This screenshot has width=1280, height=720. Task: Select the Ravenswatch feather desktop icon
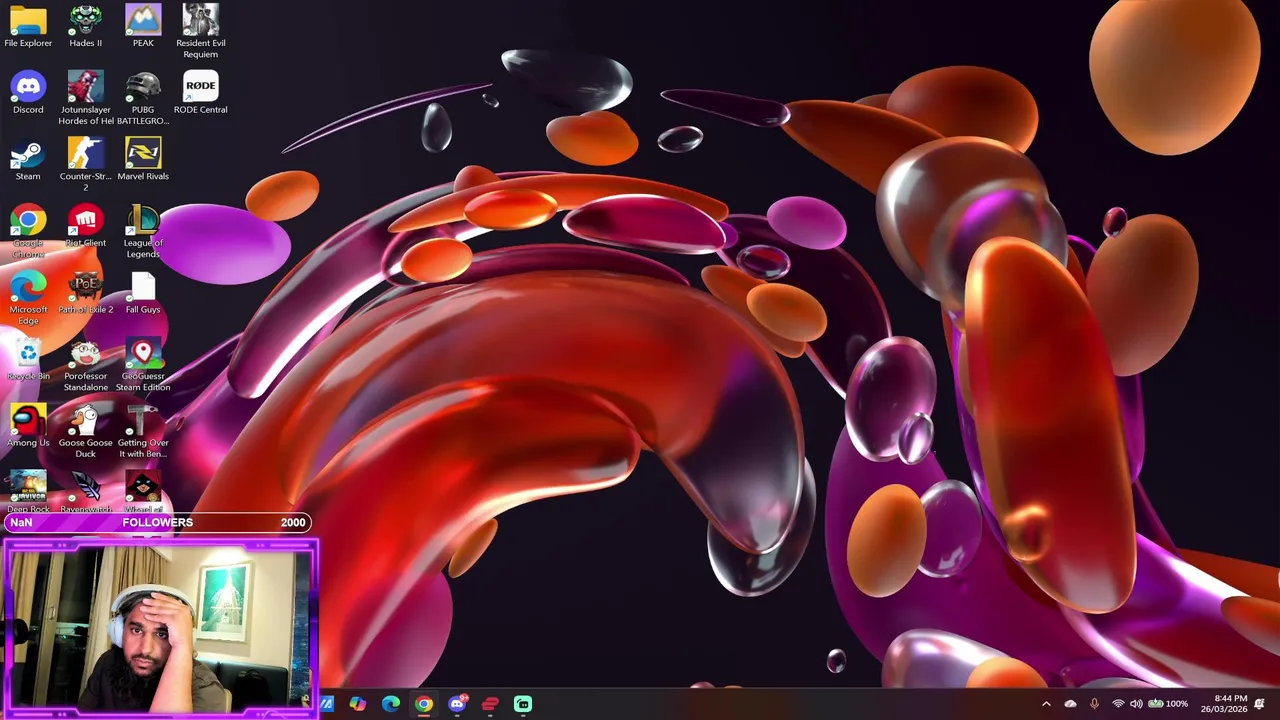86,491
